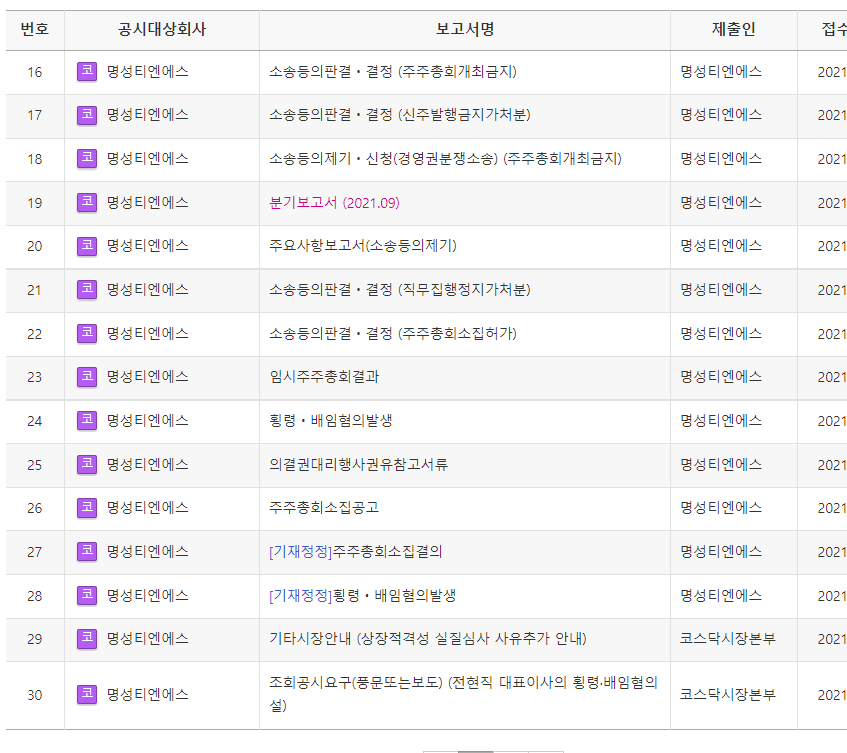Click the KOSDAQ icon in row 21
Screen dimensions: 847x753
point(86,290)
